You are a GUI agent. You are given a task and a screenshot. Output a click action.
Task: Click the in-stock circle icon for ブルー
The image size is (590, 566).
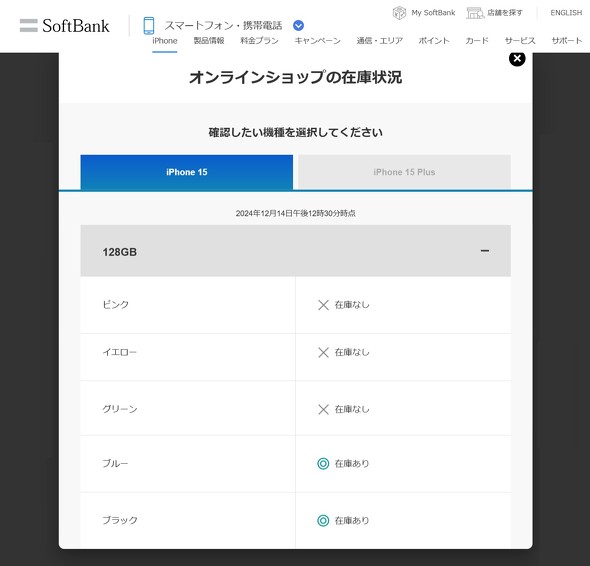[323, 464]
